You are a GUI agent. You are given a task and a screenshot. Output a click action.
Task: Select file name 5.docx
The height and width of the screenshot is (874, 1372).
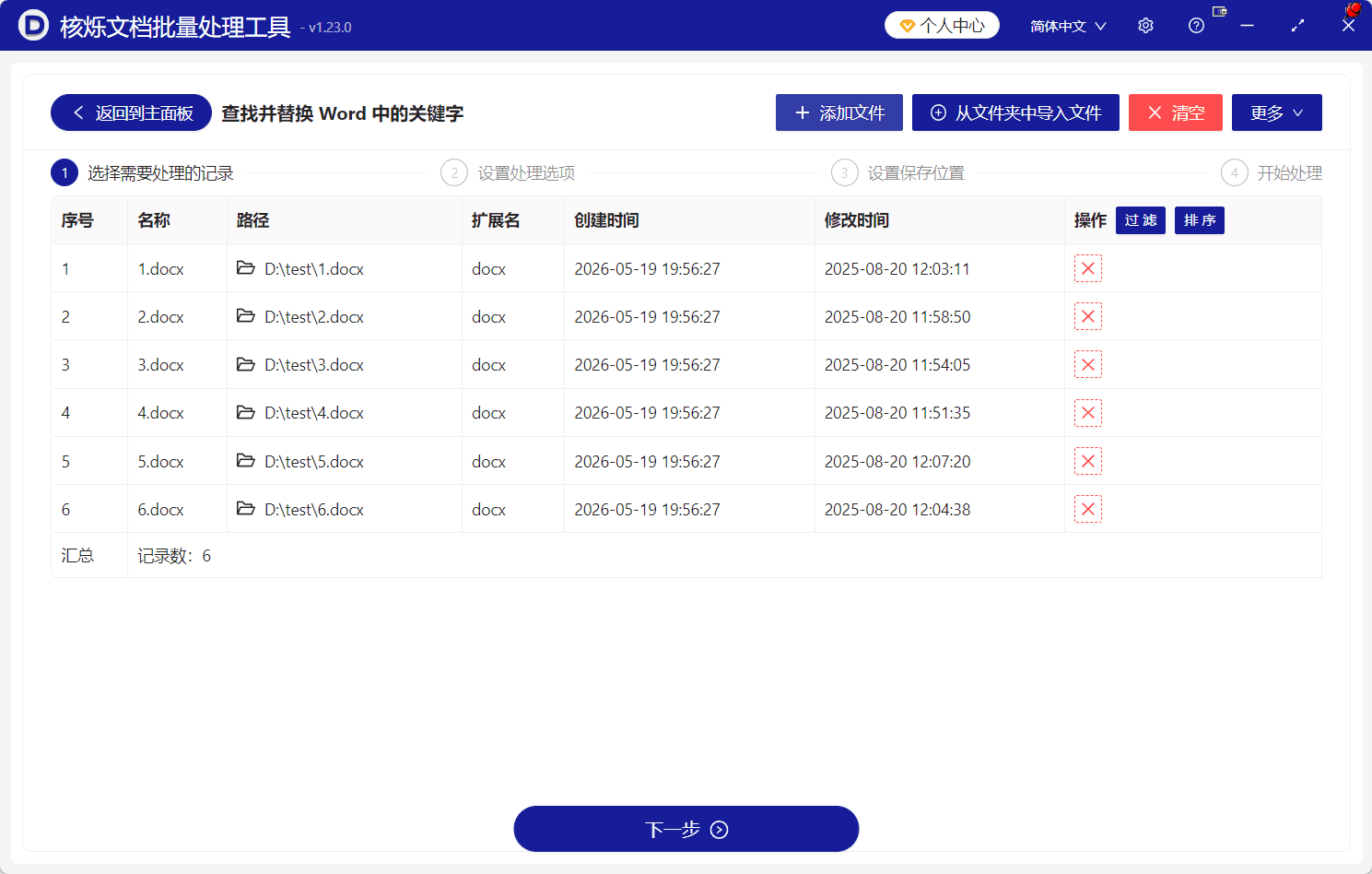160,462
